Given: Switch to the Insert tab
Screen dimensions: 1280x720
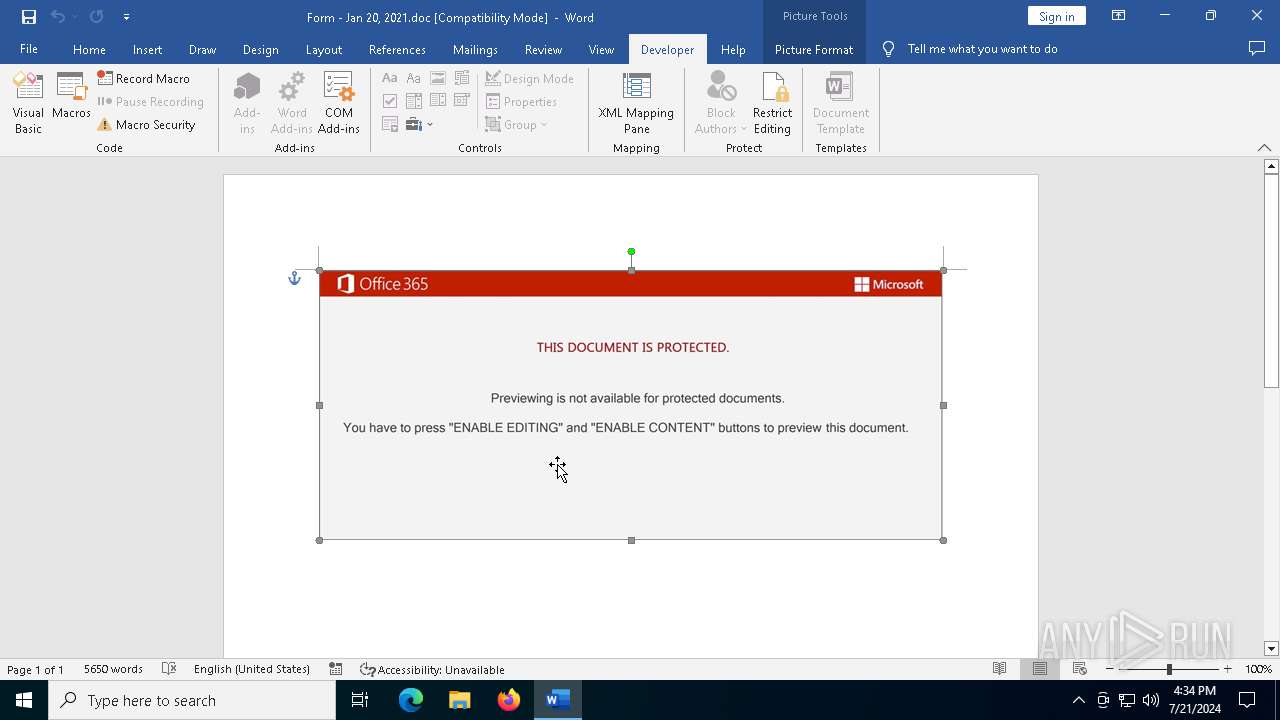Looking at the screenshot, I should (147, 49).
